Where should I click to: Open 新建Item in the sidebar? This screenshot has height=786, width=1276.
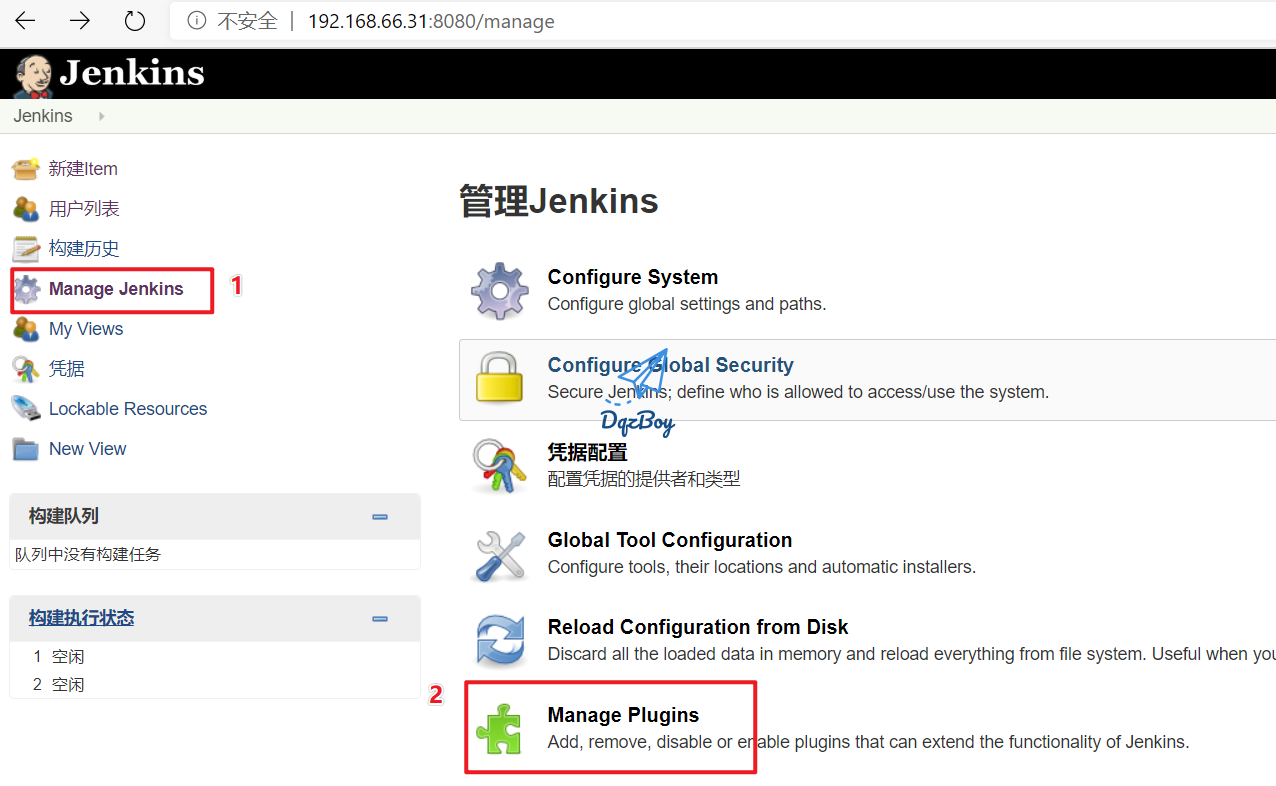pyautogui.click(x=83, y=169)
